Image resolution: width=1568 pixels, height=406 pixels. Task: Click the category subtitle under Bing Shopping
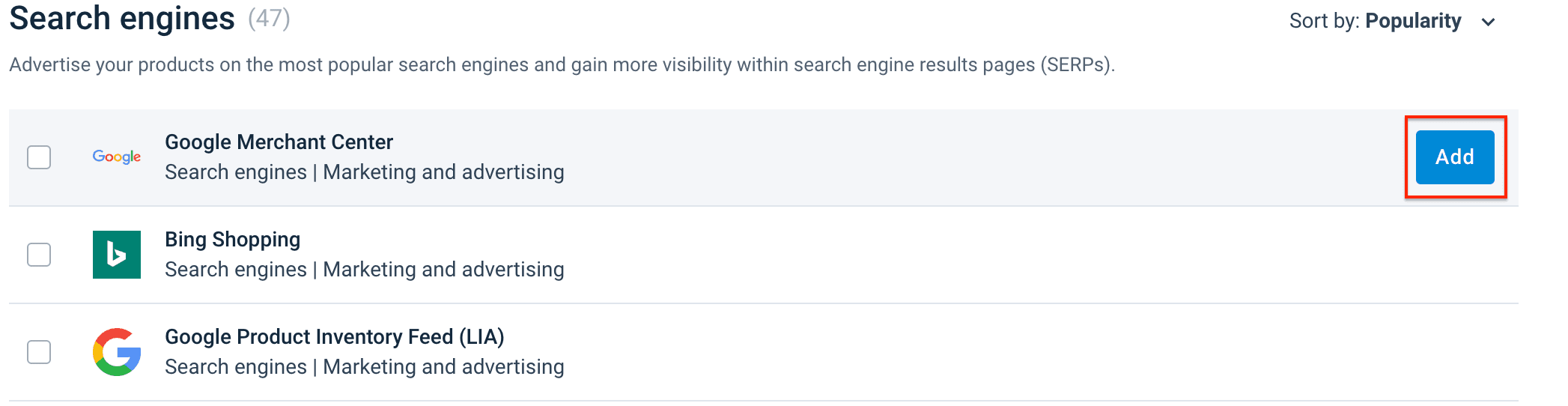click(364, 270)
